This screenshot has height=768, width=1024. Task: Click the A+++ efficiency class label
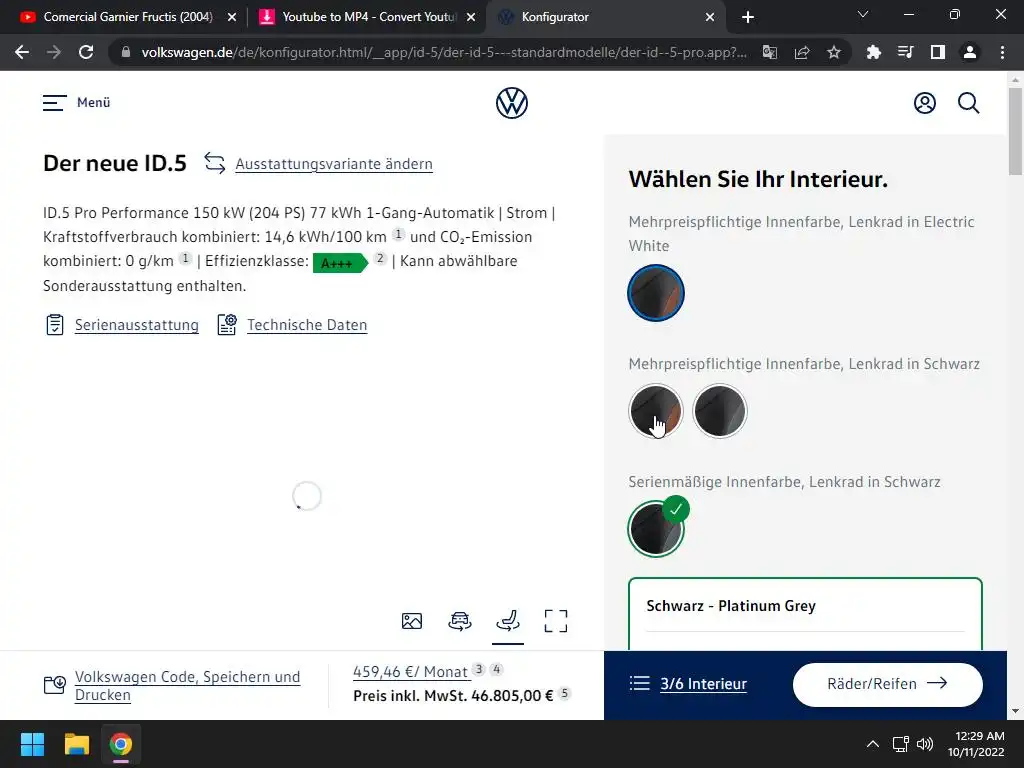click(x=340, y=263)
